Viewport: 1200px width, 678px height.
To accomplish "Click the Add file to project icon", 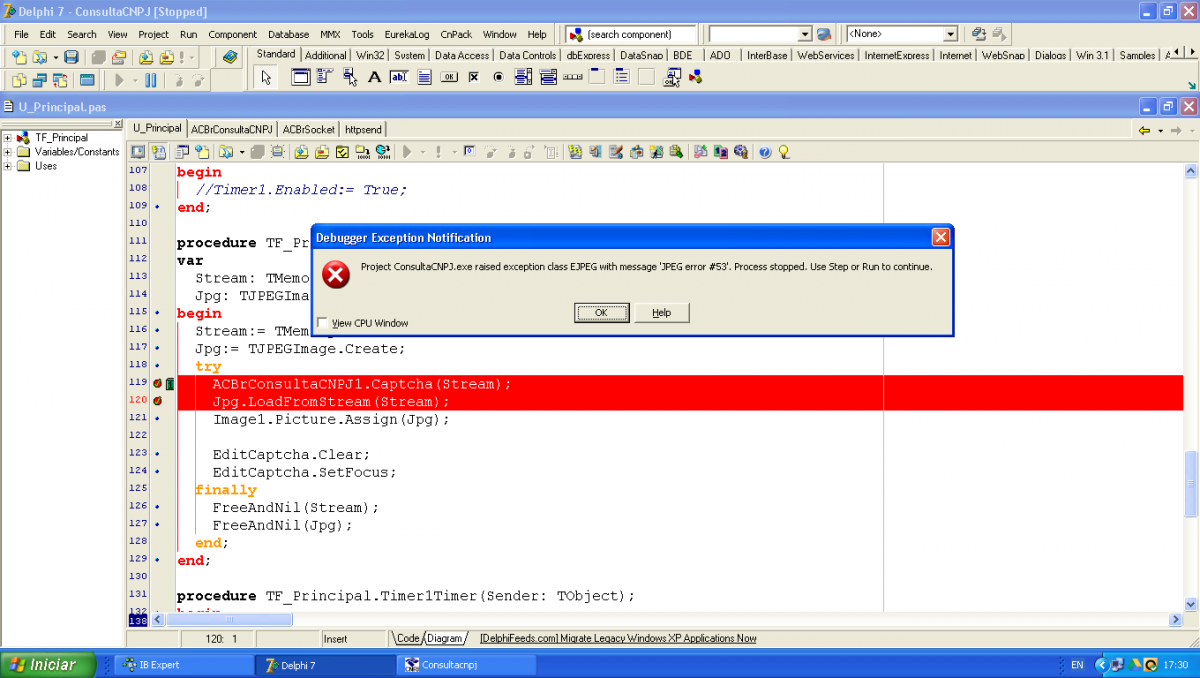I will pos(146,57).
